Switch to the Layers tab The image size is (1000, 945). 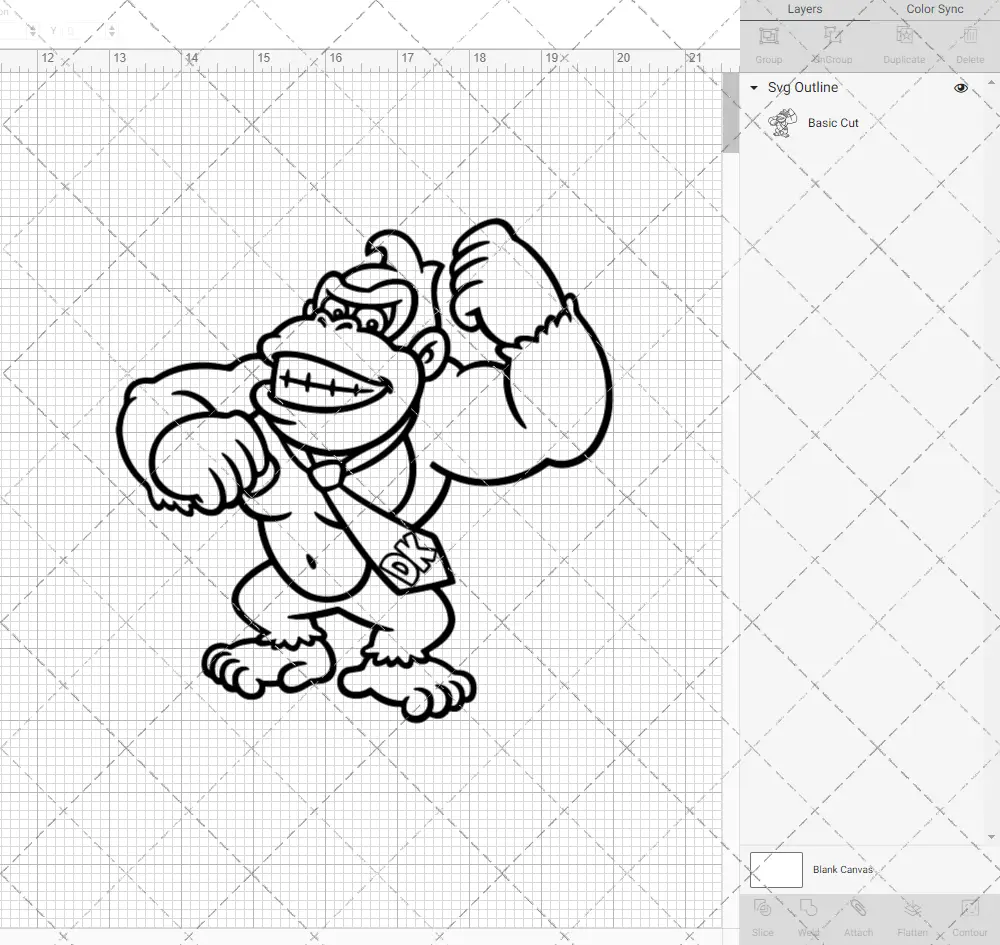pos(804,9)
